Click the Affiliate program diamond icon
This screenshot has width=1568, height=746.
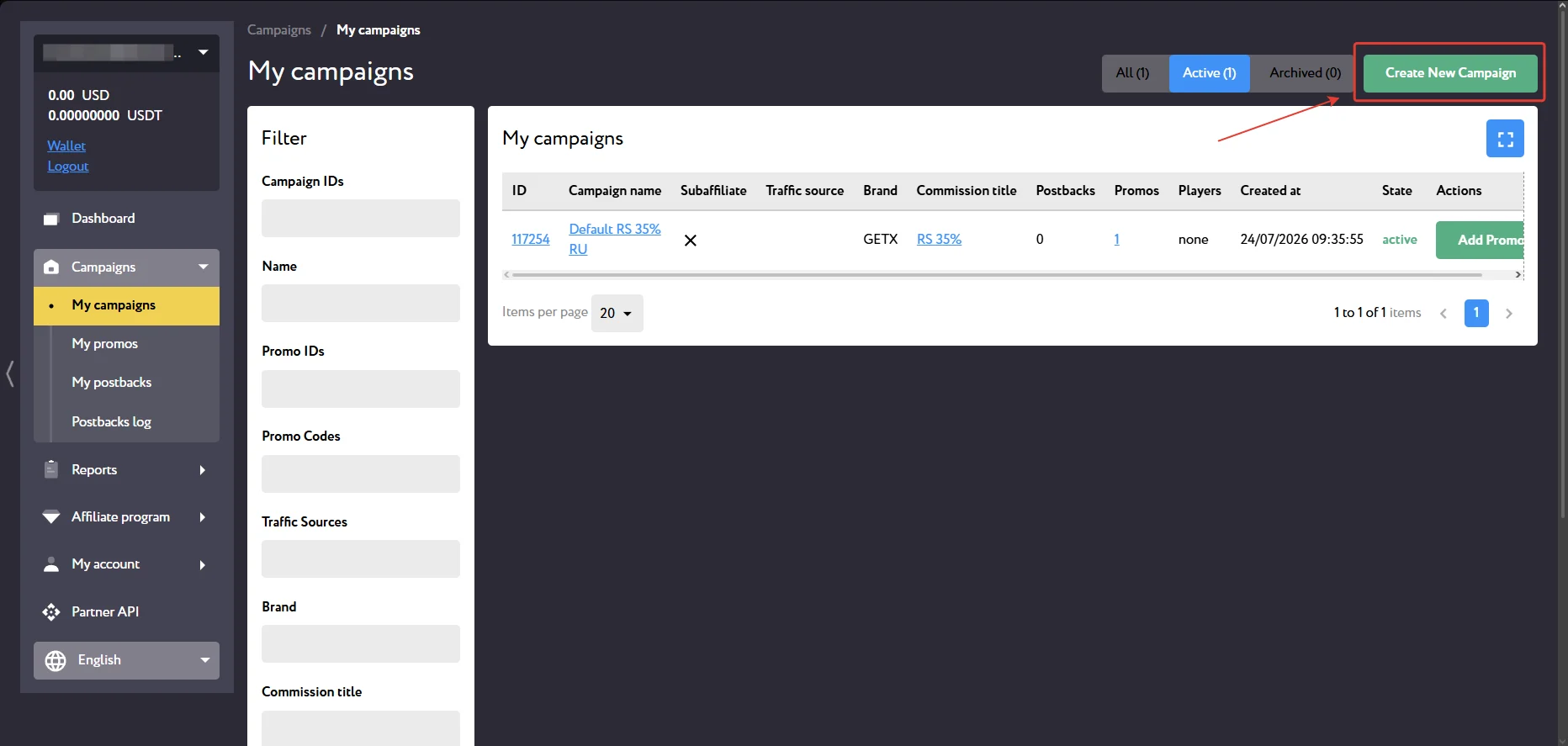click(51, 516)
